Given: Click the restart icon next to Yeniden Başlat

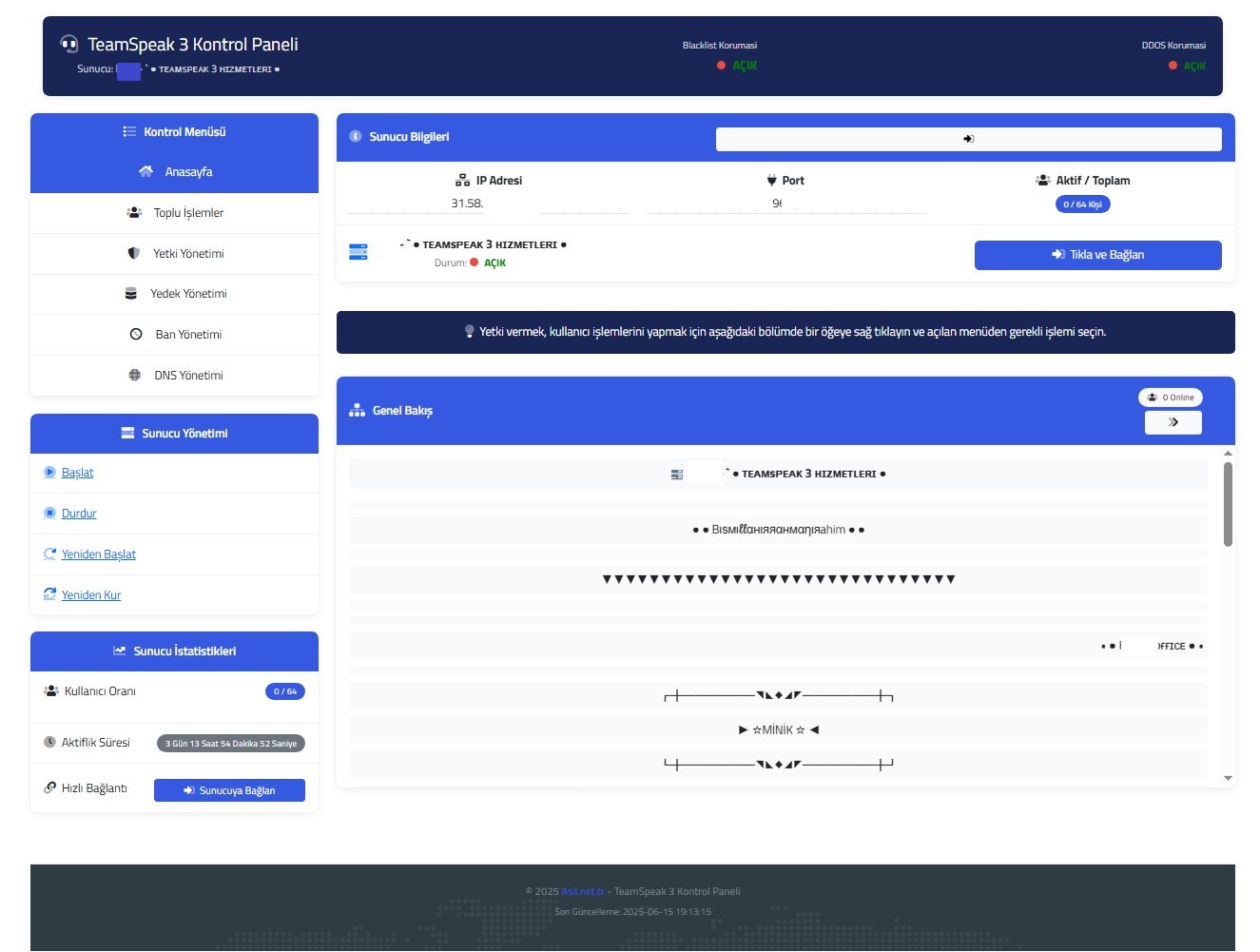Looking at the screenshot, I should [49, 554].
